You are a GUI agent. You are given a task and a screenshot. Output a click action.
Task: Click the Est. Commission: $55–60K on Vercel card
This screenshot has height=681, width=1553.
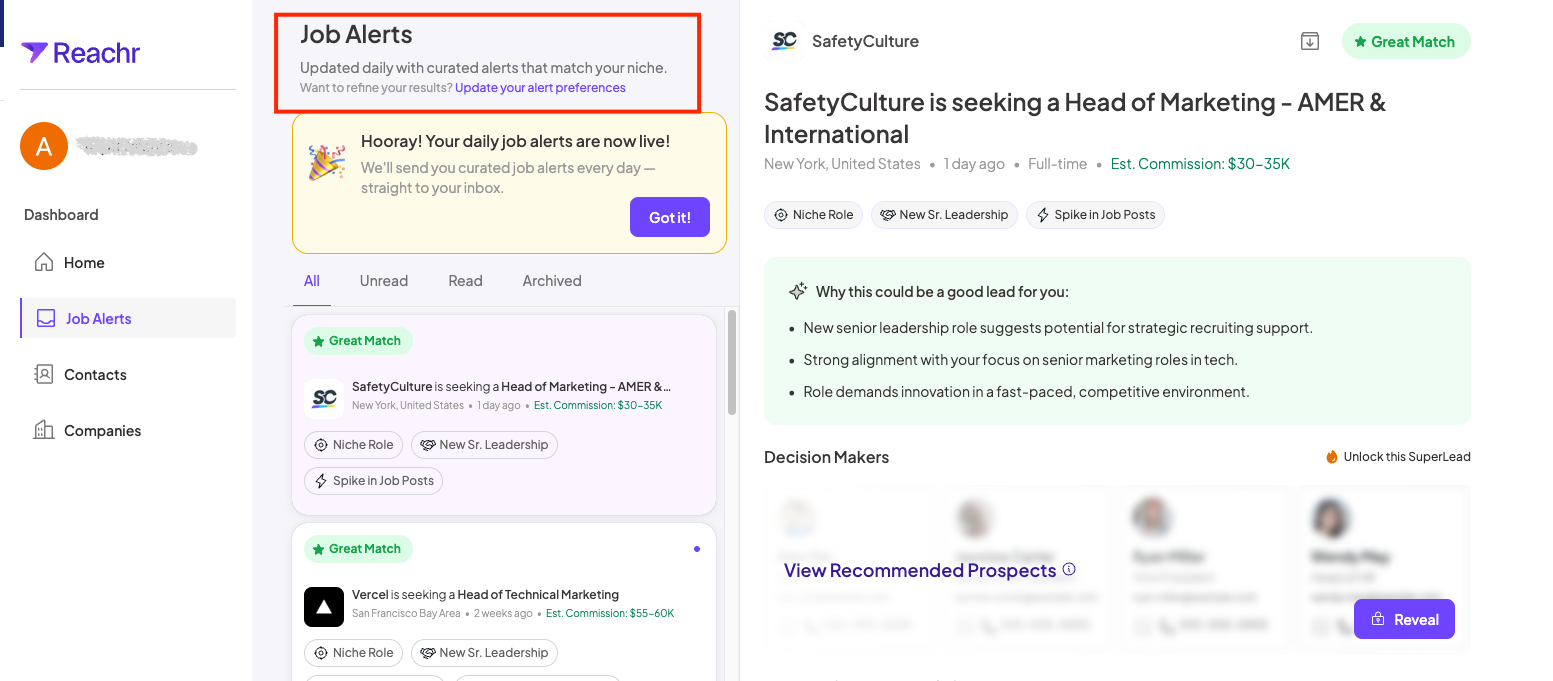click(x=610, y=613)
